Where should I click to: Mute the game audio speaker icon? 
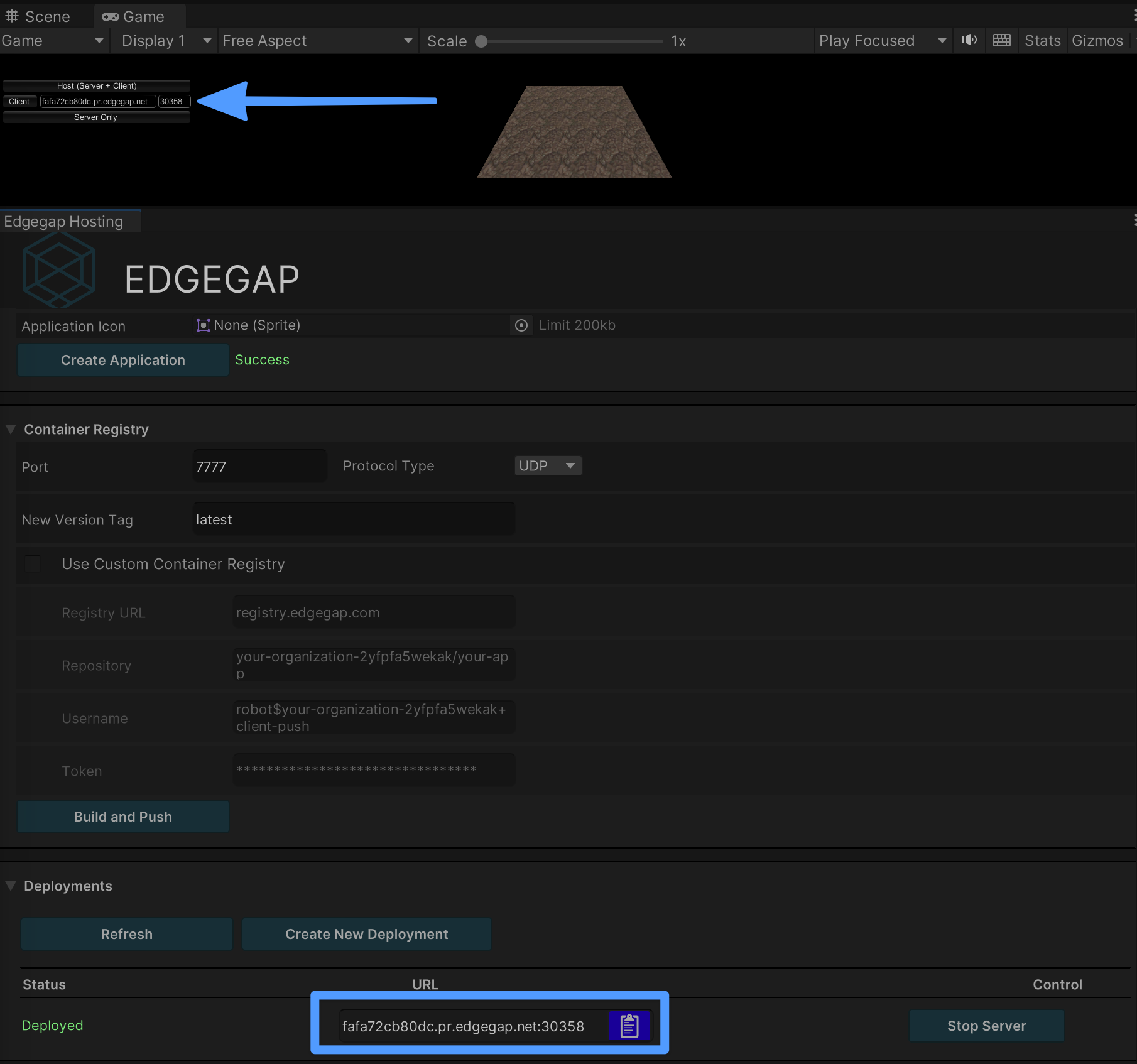(x=969, y=41)
